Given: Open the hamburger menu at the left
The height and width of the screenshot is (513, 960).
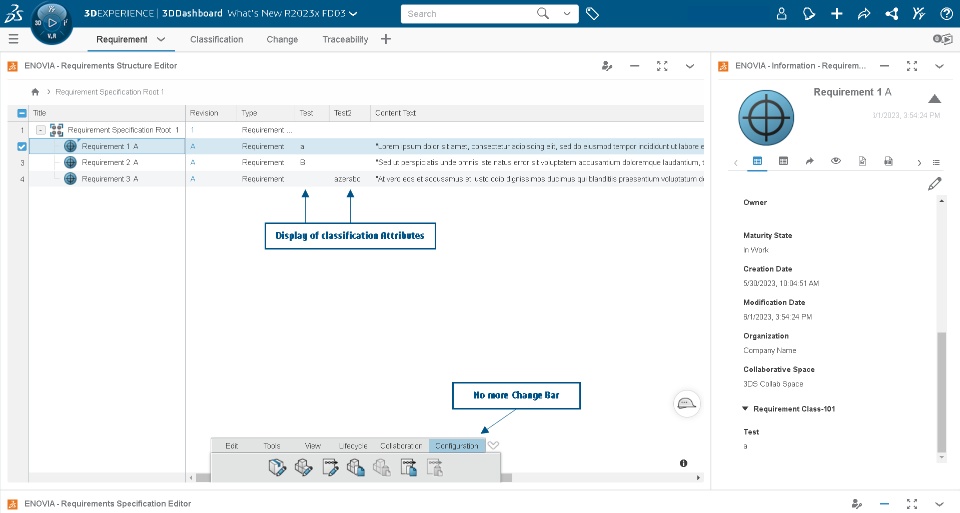Looking at the screenshot, I should (13, 39).
